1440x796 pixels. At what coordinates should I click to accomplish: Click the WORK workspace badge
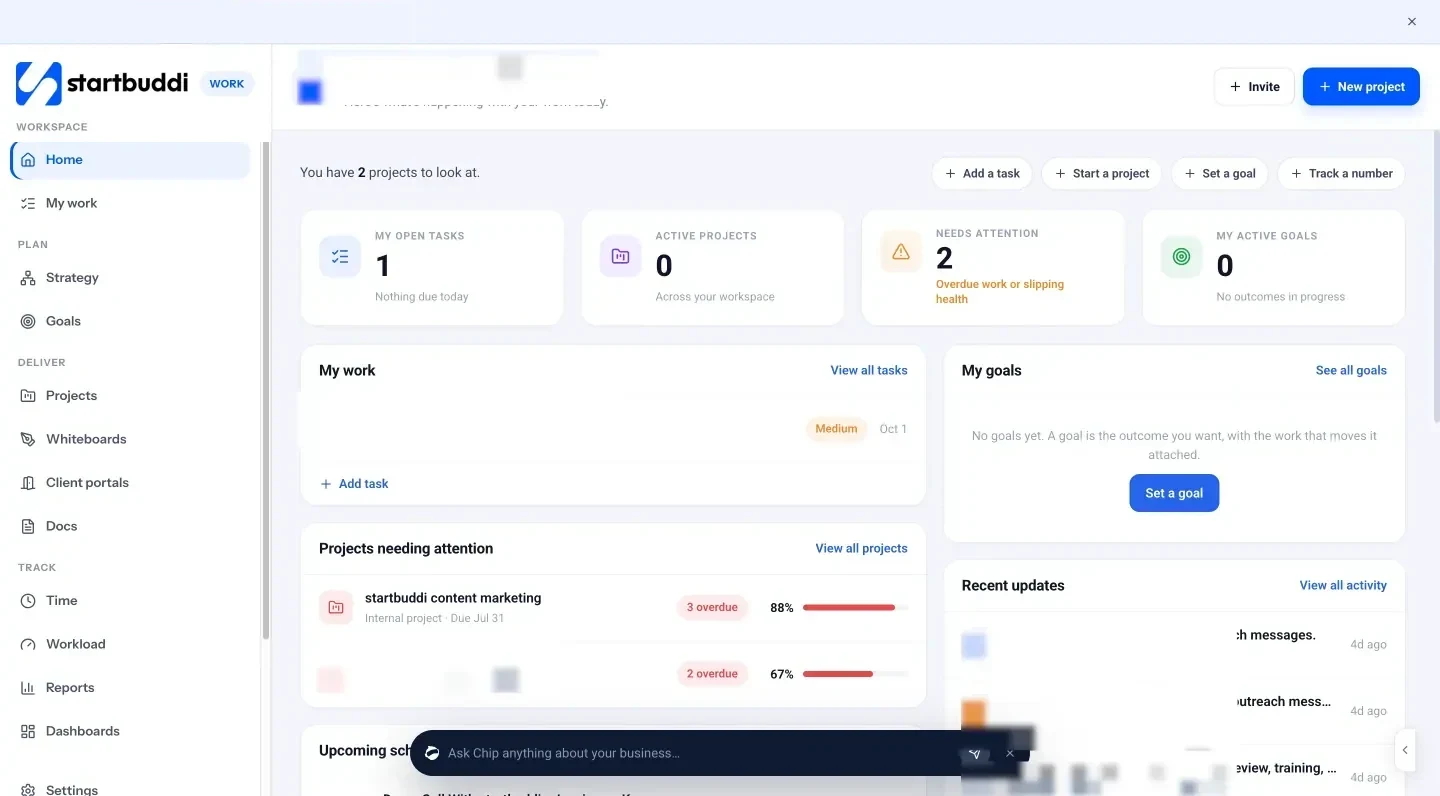[x=227, y=84]
